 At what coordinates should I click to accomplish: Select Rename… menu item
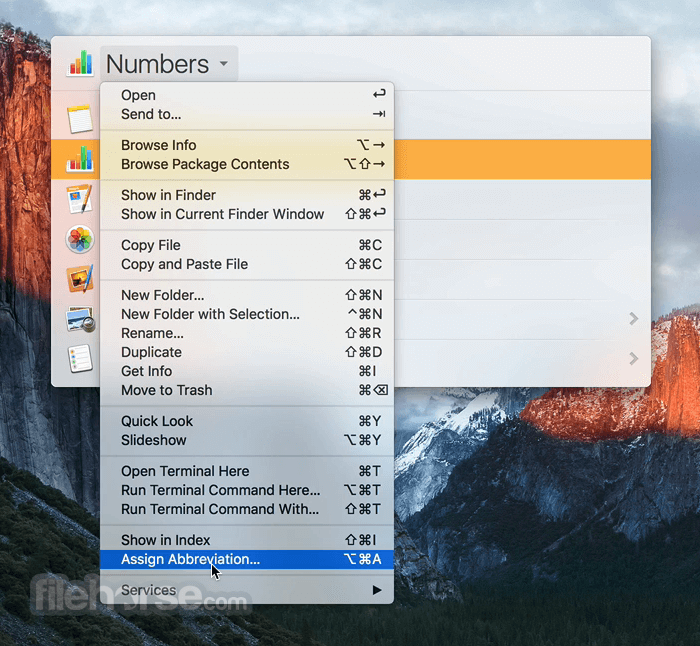[x=247, y=333]
